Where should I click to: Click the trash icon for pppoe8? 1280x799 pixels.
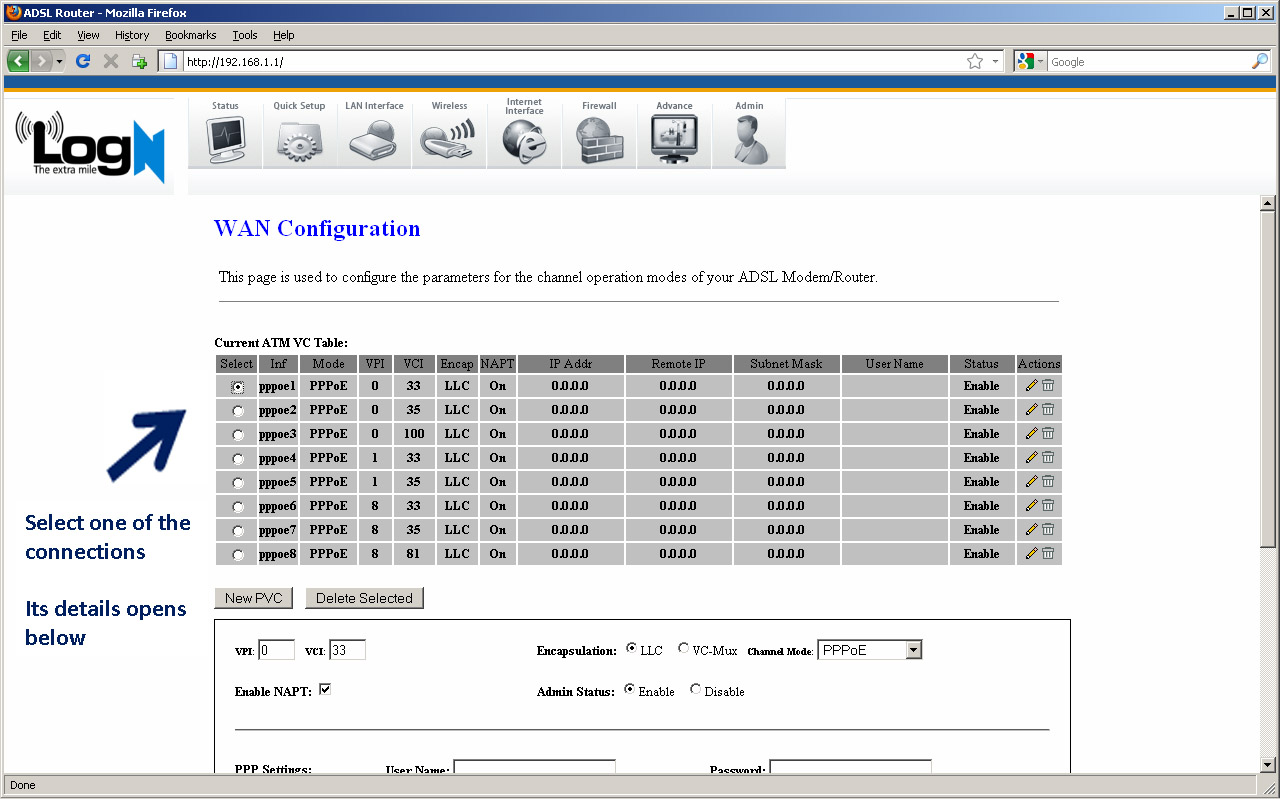(1046, 553)
